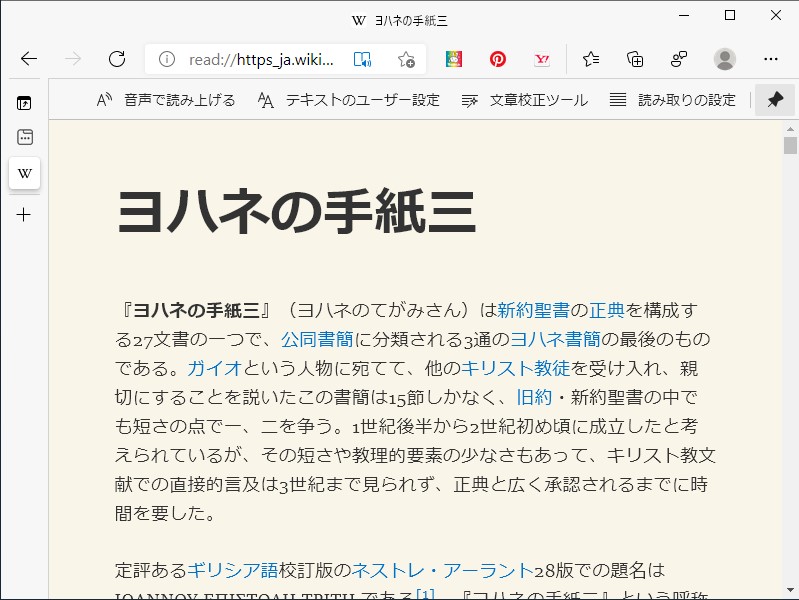This screenshot has height=600, width=799.
Task: Start 音声で読み上げる read aloud
Action: [x=166, y=100]
